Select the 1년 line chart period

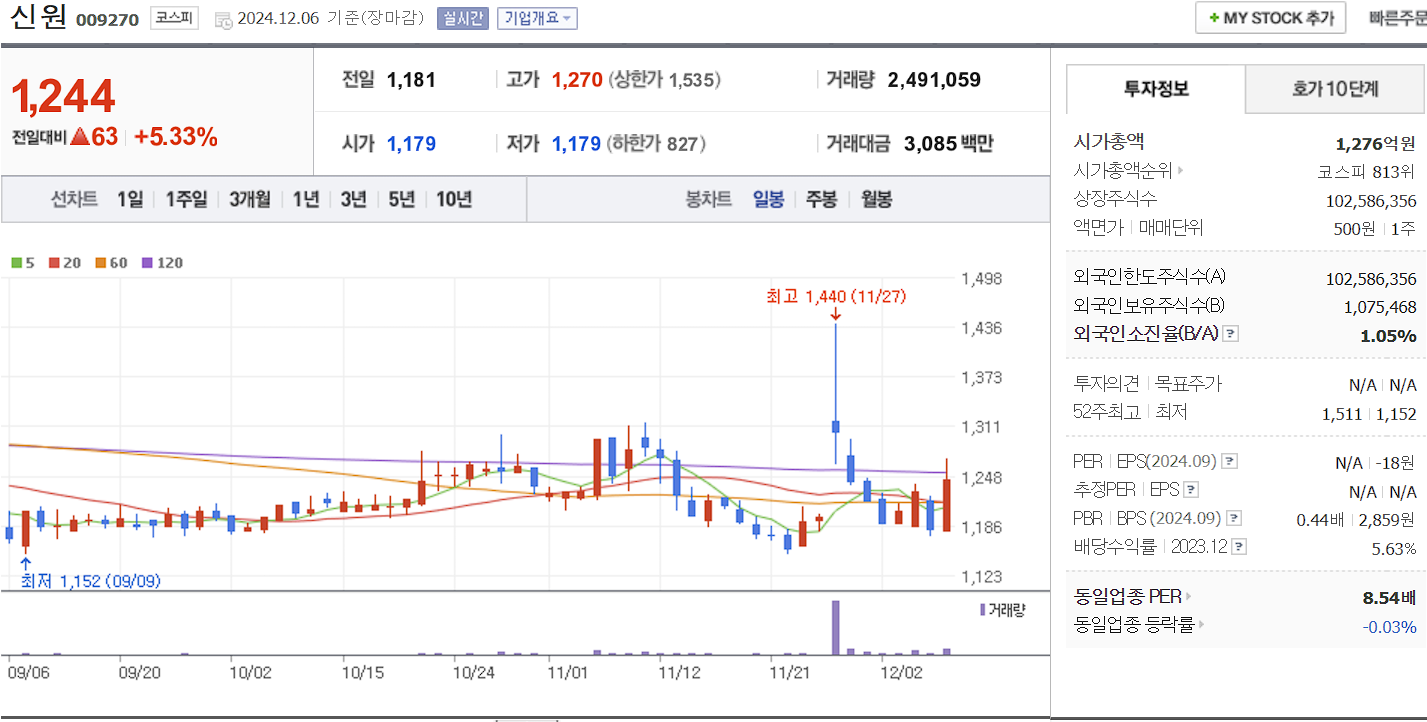pyautogui.click(x=306, y=199)
